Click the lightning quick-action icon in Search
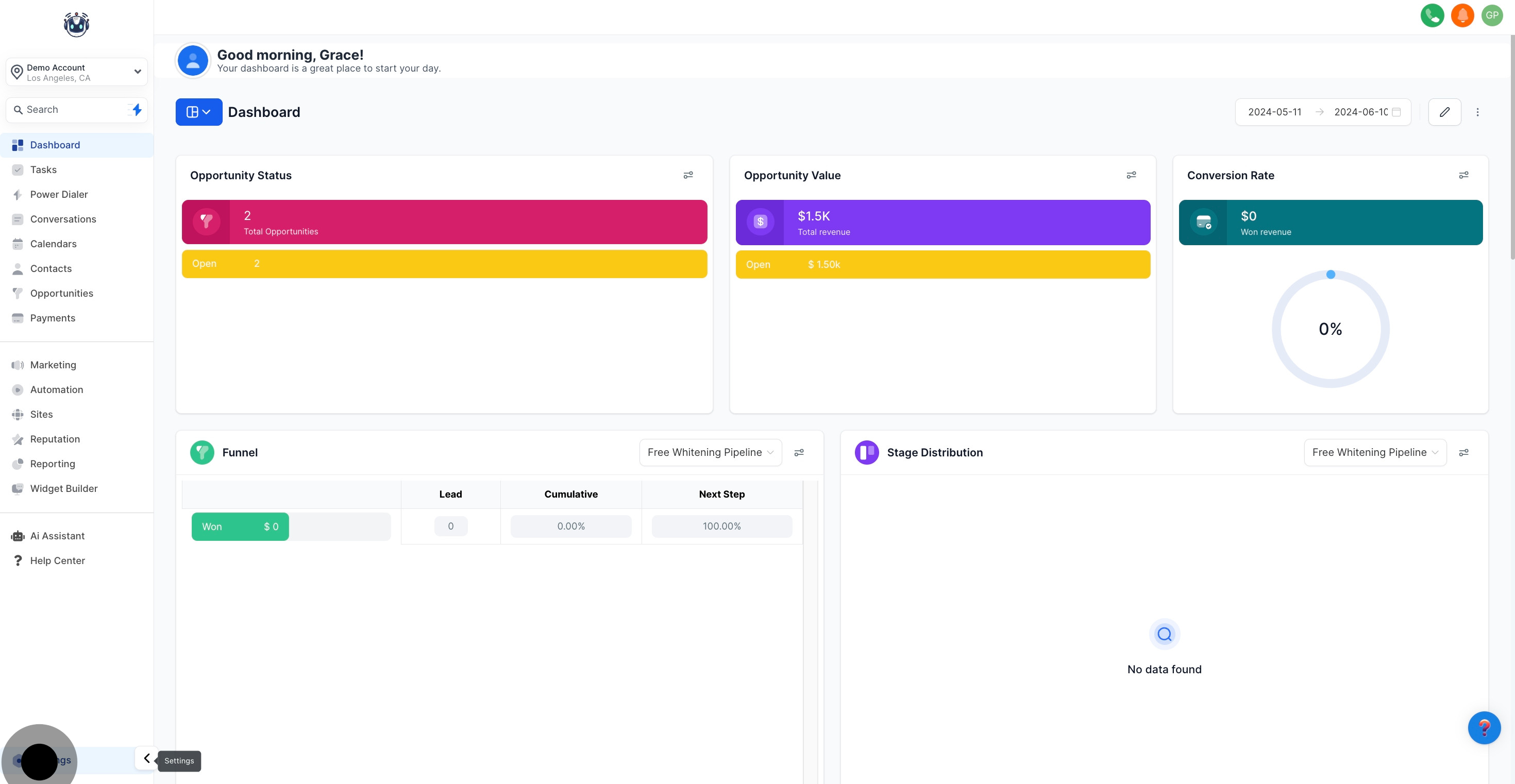1515x784 pixels. [137, 109]
